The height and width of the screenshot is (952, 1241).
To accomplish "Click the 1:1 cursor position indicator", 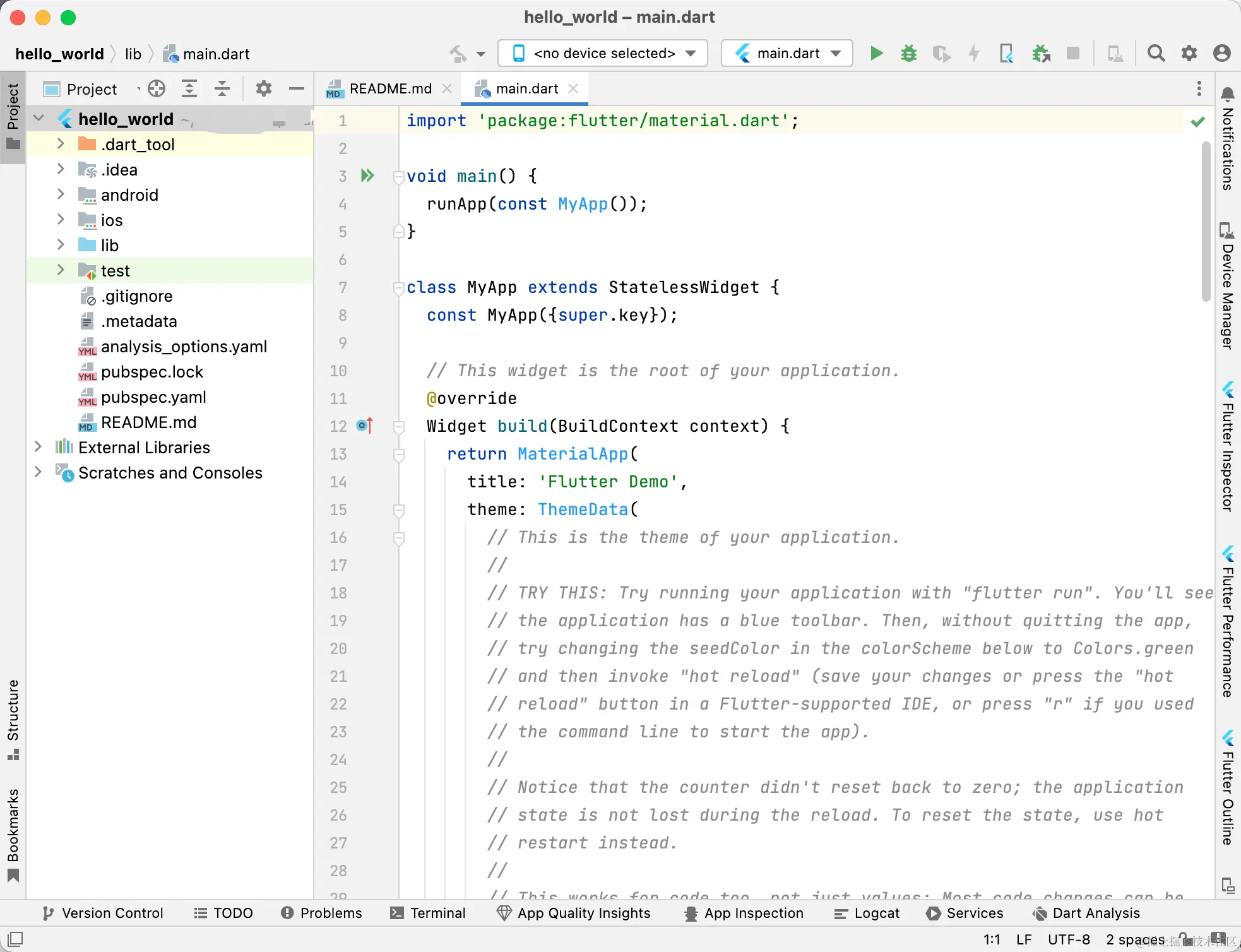I will click(x=992, y=939).
